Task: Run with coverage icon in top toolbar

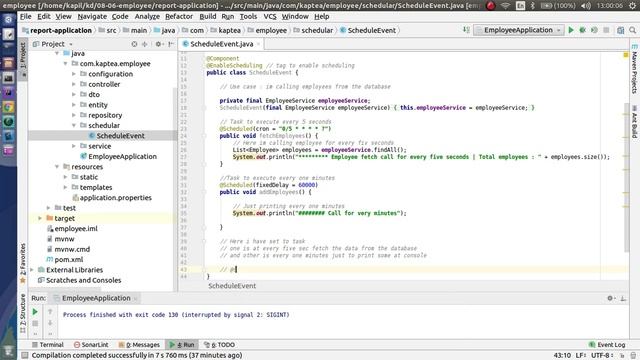Action: pyautogui.click(x=594, y=30)
